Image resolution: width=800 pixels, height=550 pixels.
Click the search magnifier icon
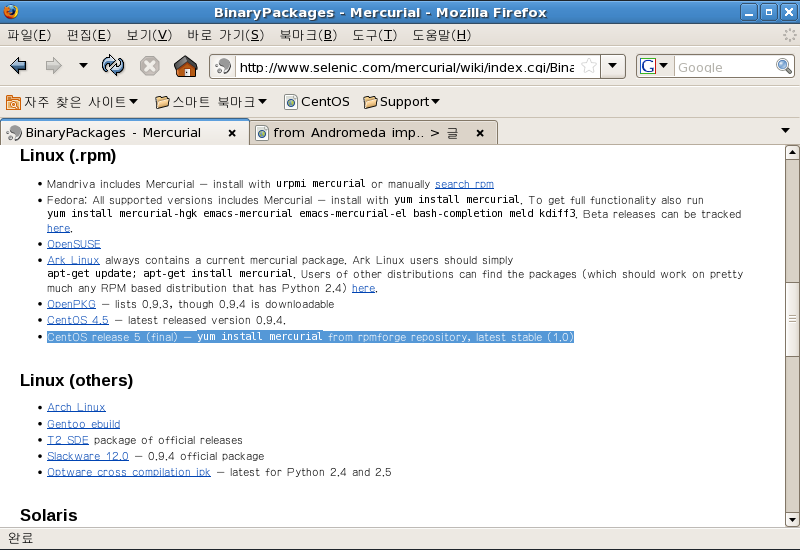(784, 66)
